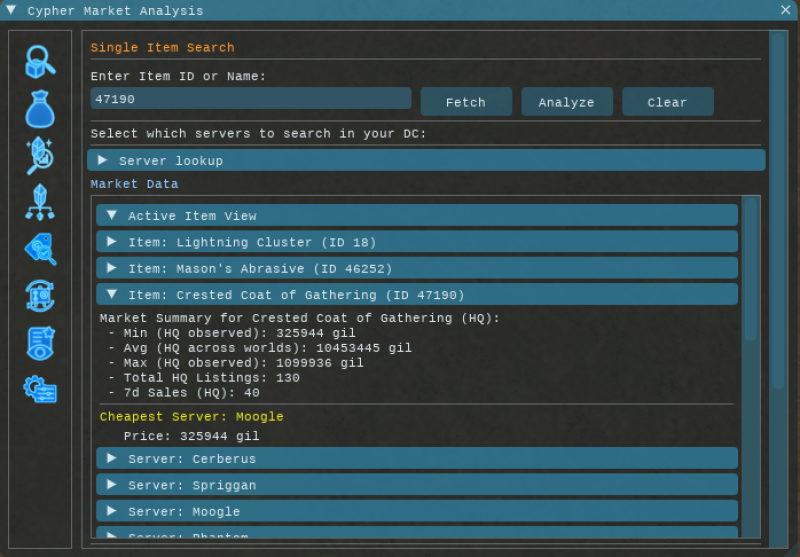Click the circular-arrows refresh sidebar icon
This screenshot has height=557, width=800.
coord(40,295)
